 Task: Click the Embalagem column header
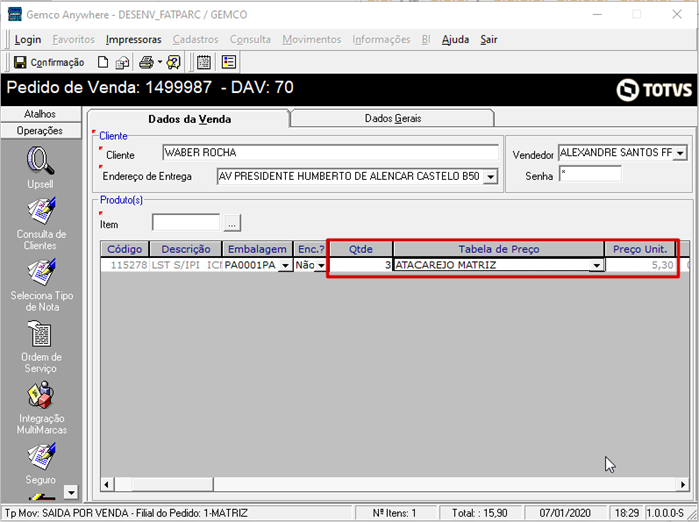click(257, 249)
